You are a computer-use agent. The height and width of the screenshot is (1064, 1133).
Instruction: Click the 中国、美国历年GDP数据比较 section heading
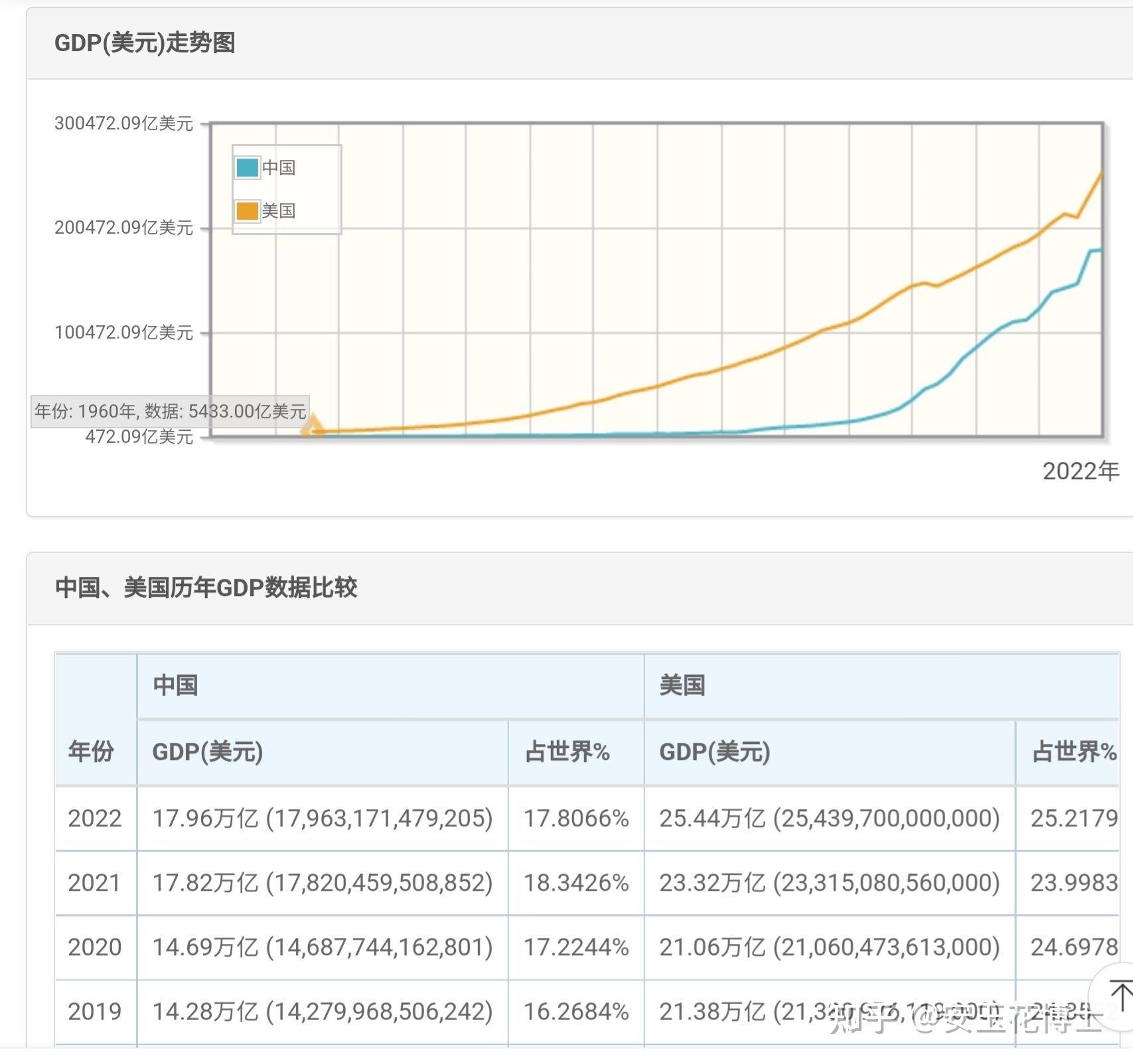(x=206, y=587)
